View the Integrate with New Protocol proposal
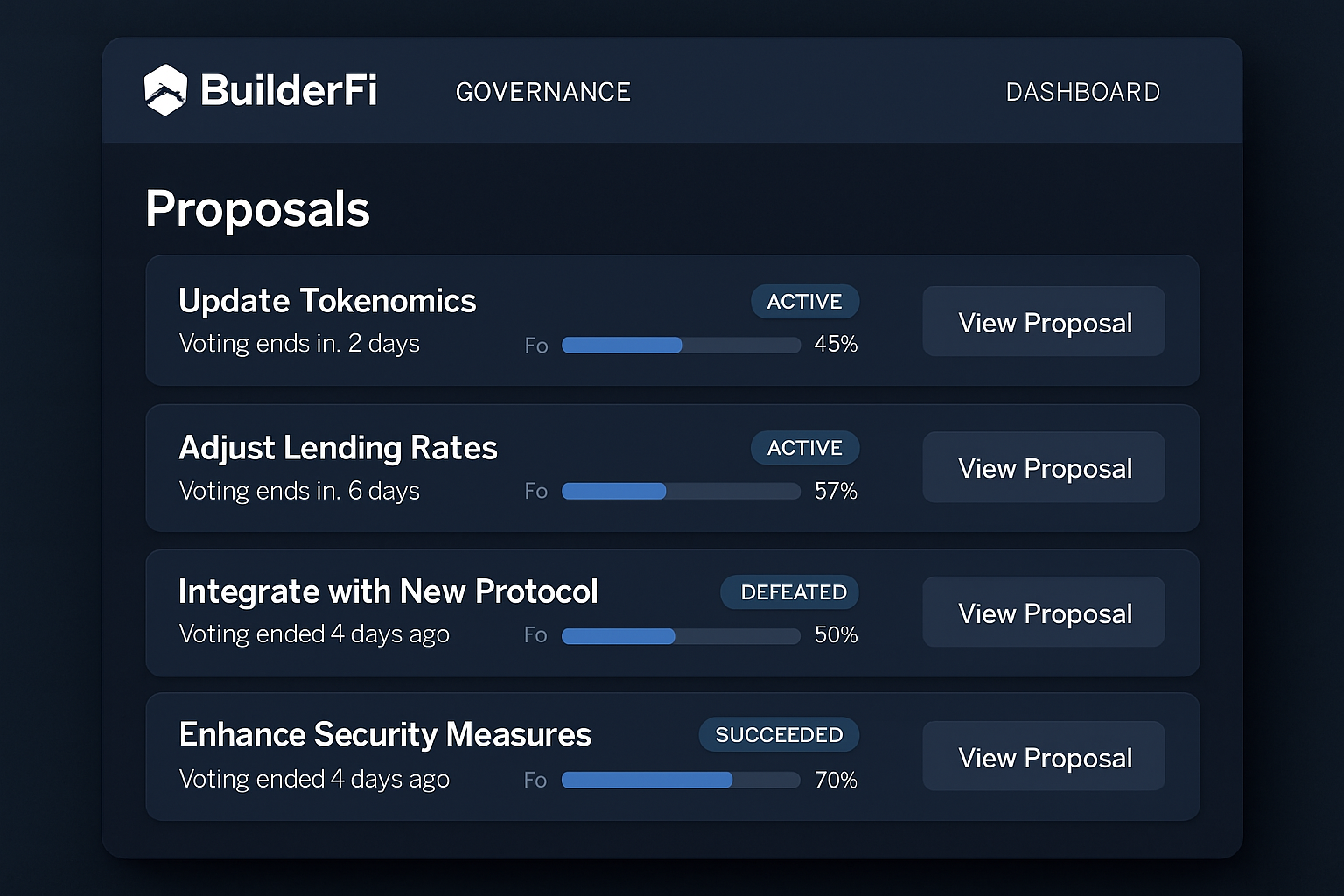This screenshot has height=896, width=1344. point(1043,612)
